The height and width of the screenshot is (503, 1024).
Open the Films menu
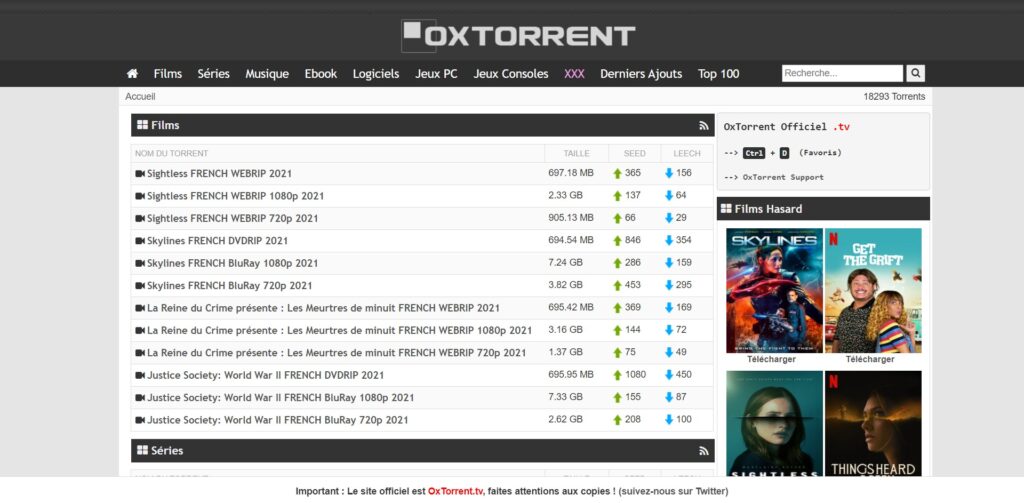(x=168, y=74)
